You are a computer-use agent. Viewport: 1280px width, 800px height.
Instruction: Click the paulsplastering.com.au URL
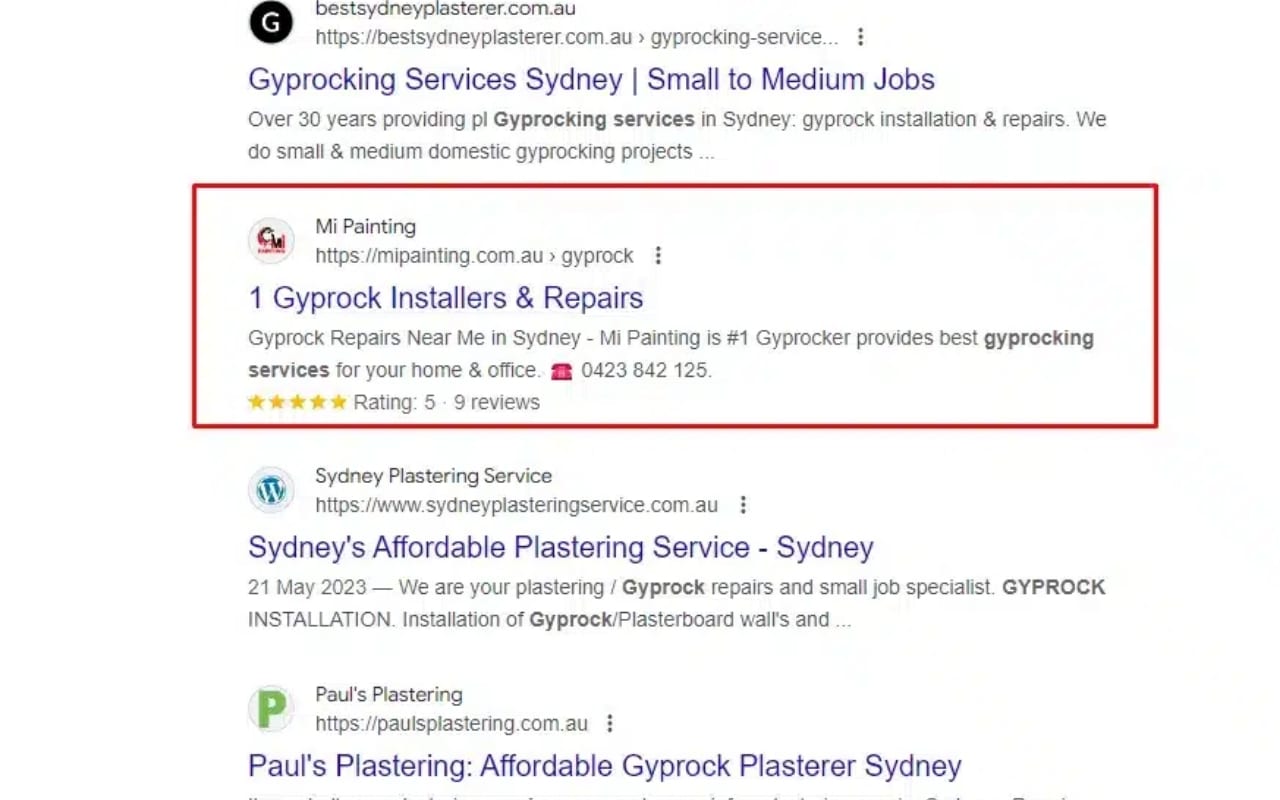pos(451,723)
